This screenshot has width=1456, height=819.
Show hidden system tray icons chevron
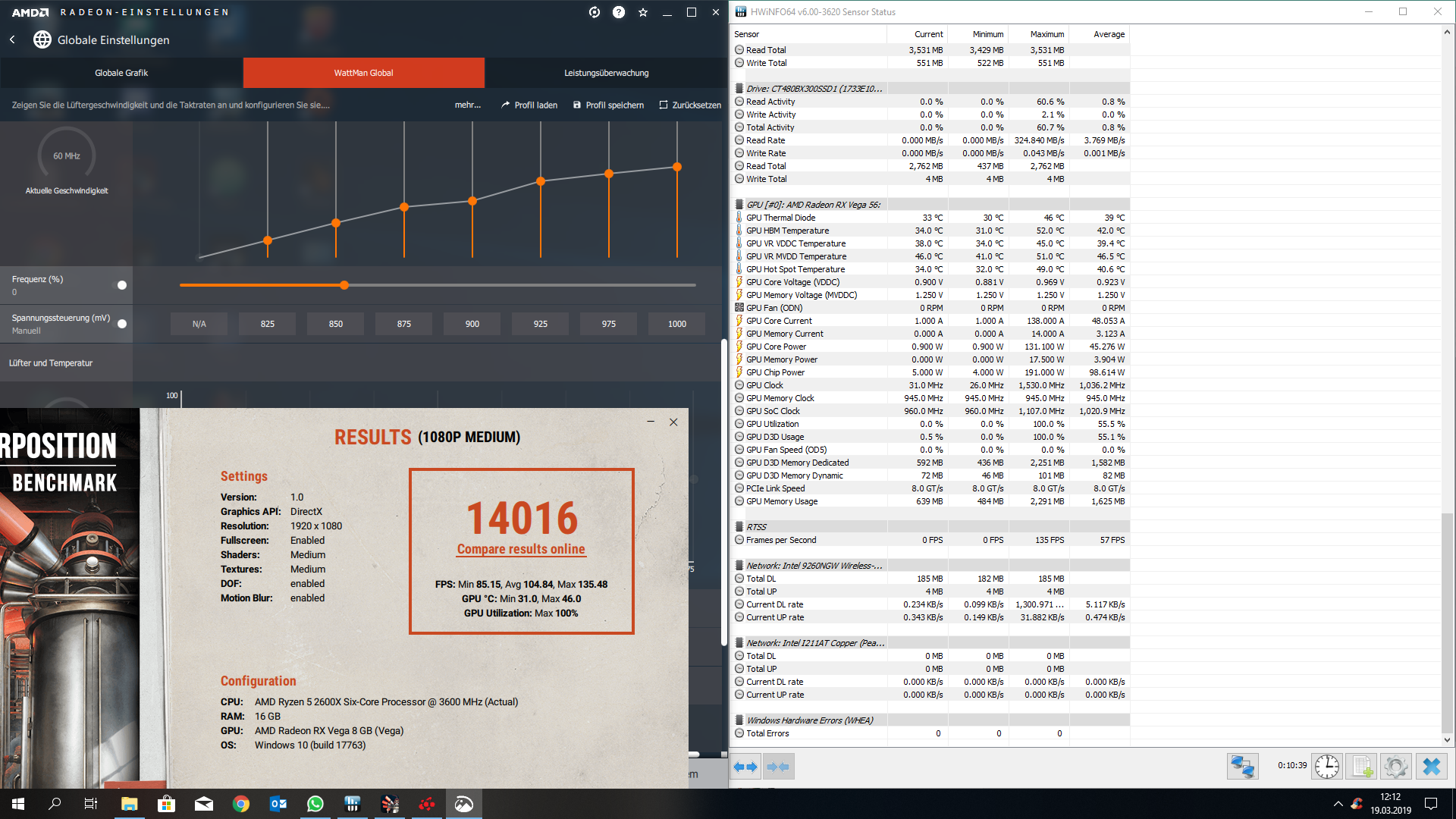click(1338, 804)
